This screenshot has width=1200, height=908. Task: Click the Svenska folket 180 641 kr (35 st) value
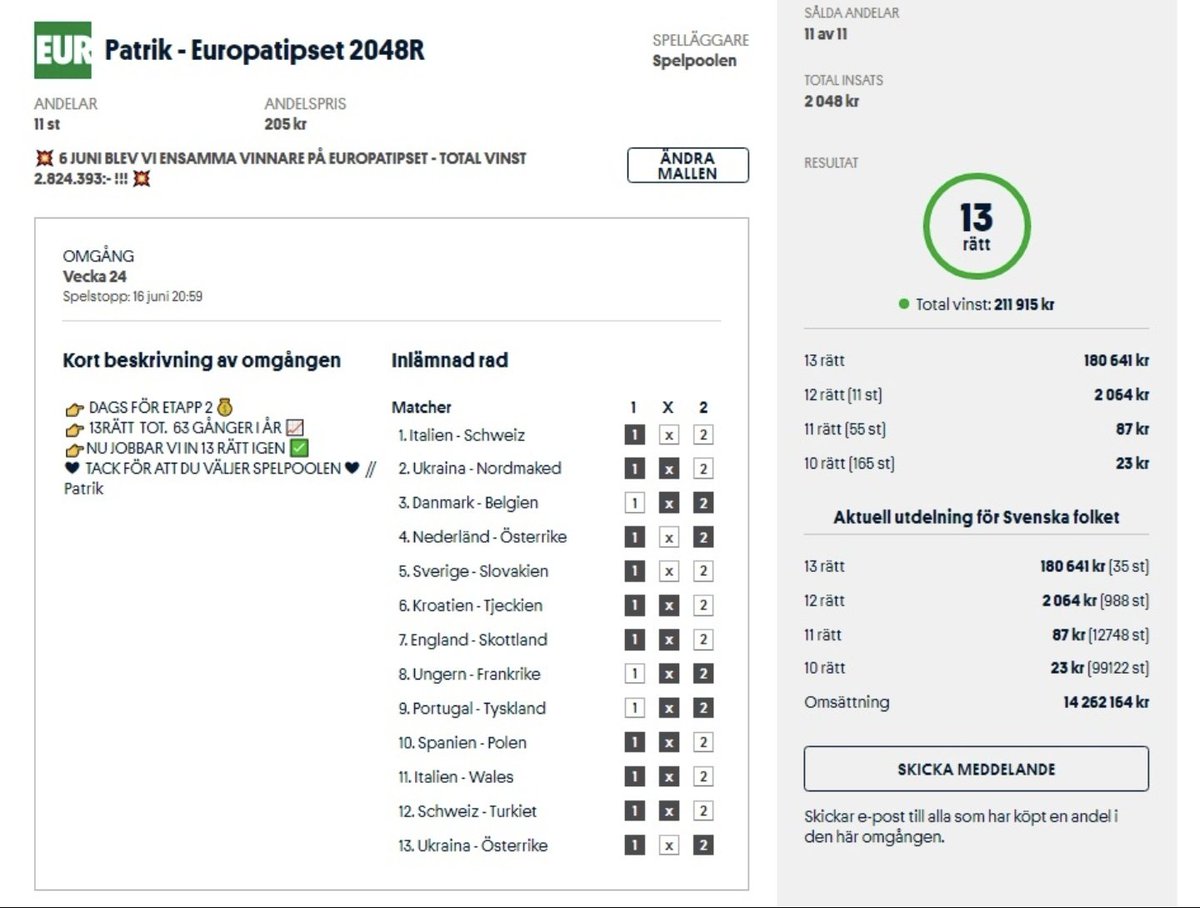(x=1094, y=566)
